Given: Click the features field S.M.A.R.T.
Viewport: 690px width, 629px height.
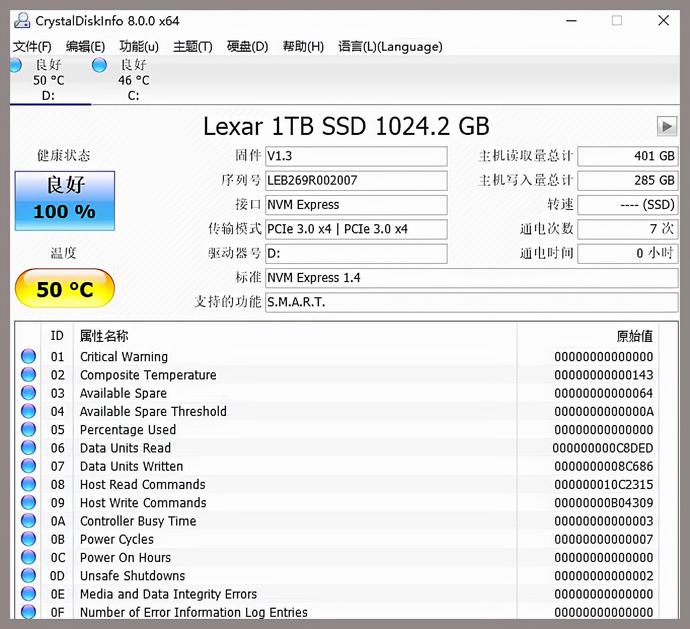Looking at the screenshot, I should point(471,303).
